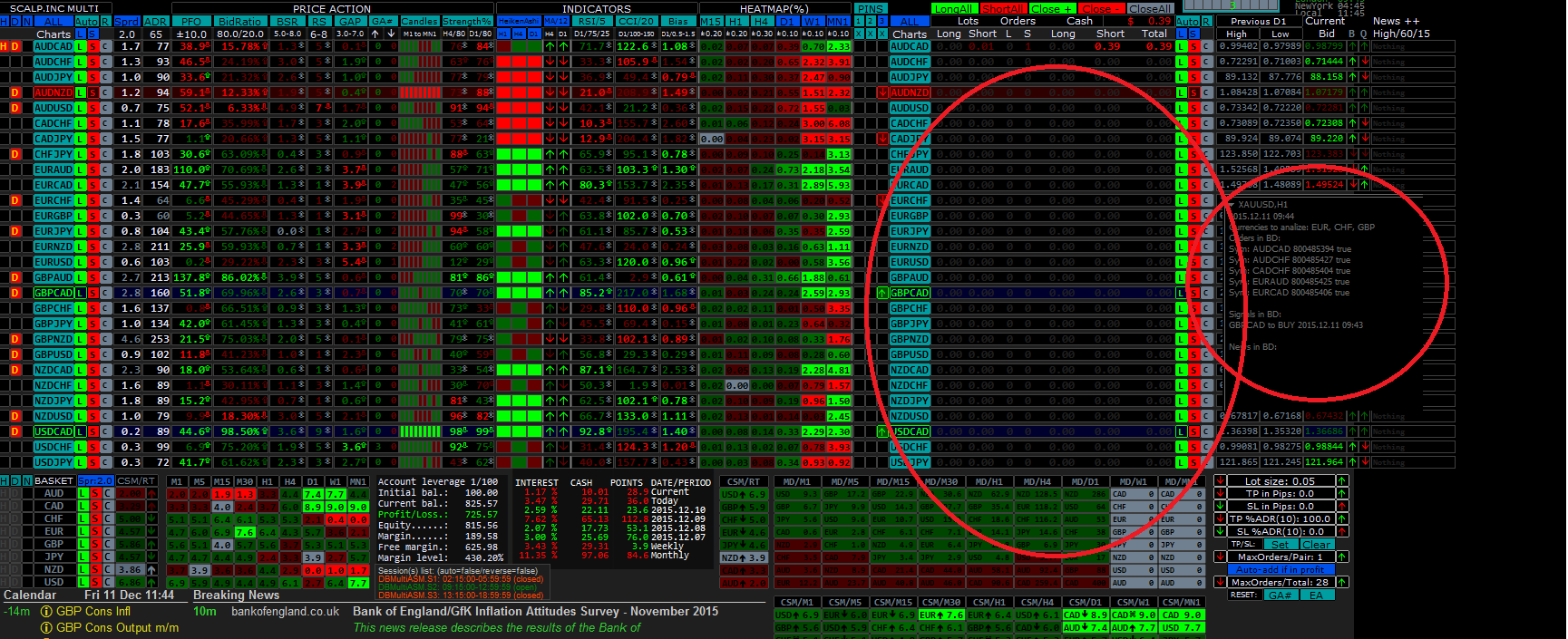The image size is (1568, 639).
Task: Click the Close - button
Action: 1102,9
